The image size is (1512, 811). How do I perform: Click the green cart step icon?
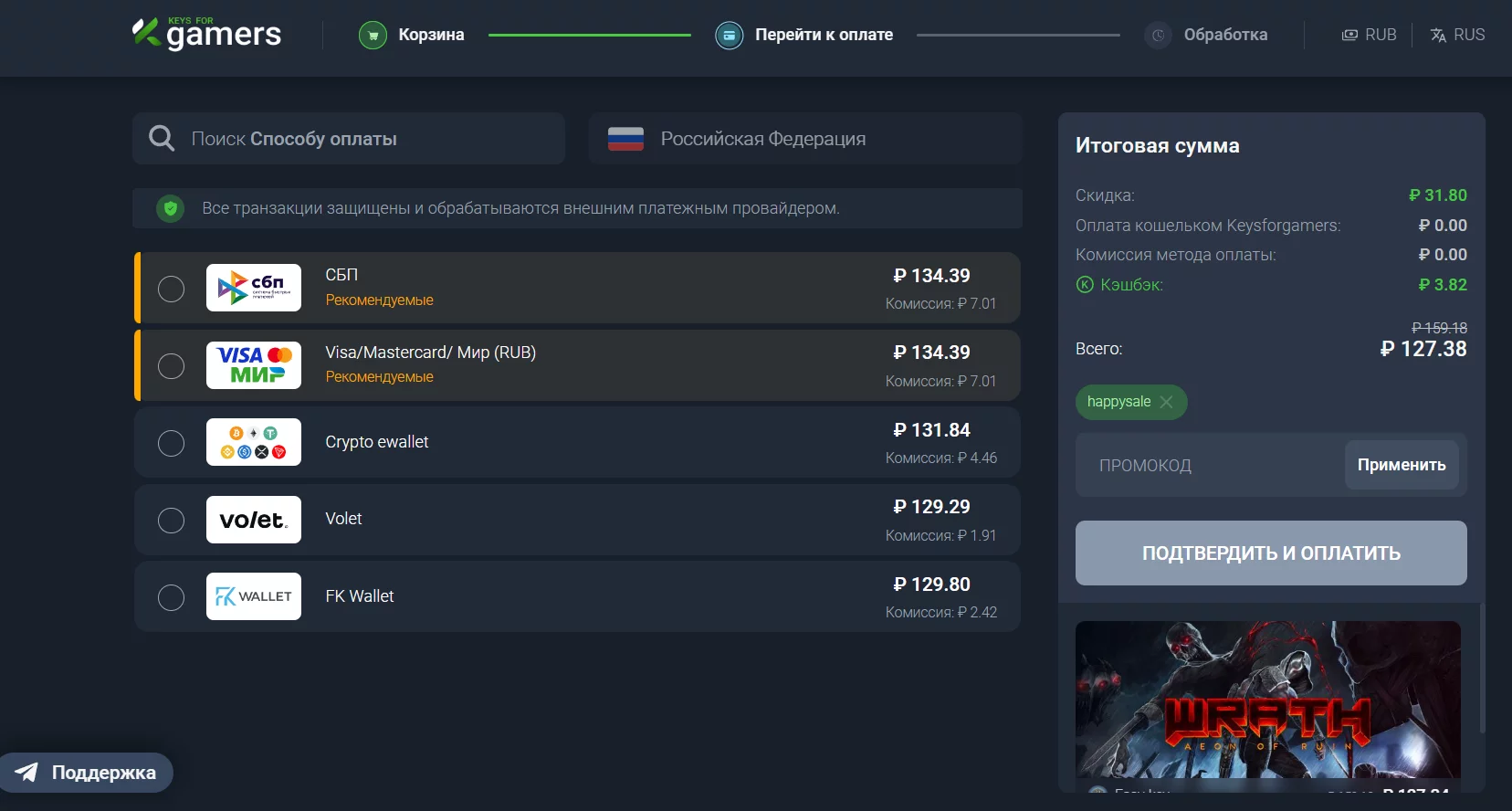(x=373, y=36)
